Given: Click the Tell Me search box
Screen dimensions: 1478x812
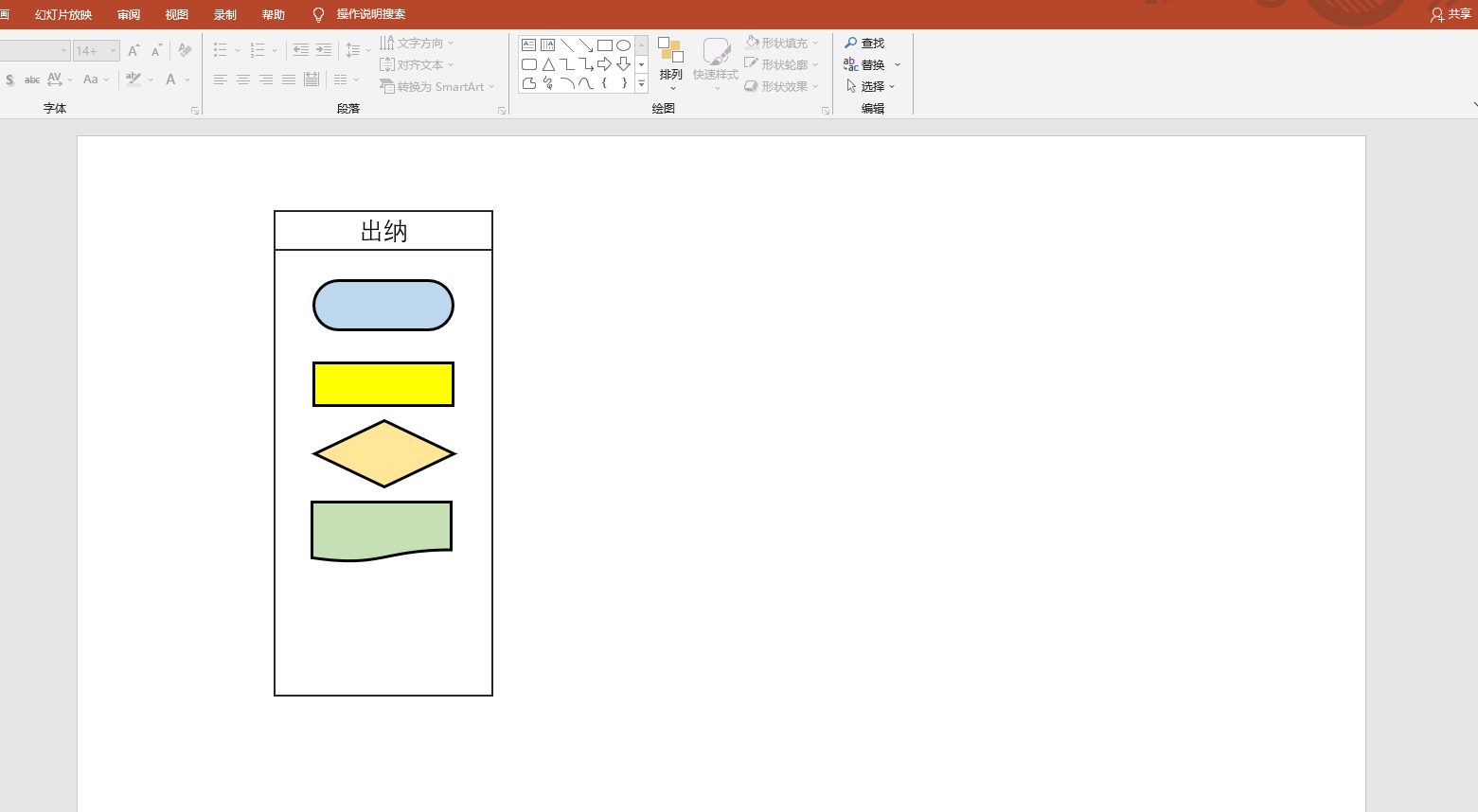Looking at the screenshot, I should tap(360, 14).
